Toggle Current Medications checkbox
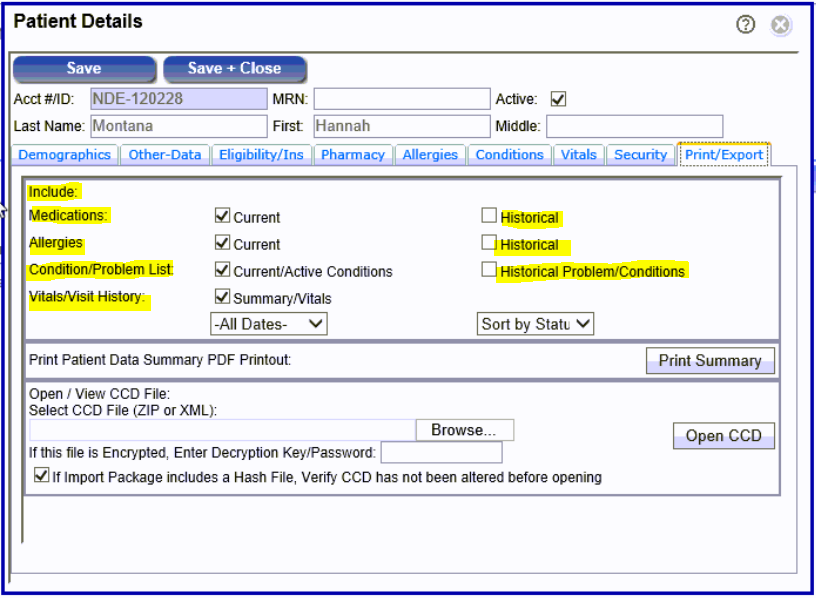Viewport: 816px width, 598px height. click(222, 216)
